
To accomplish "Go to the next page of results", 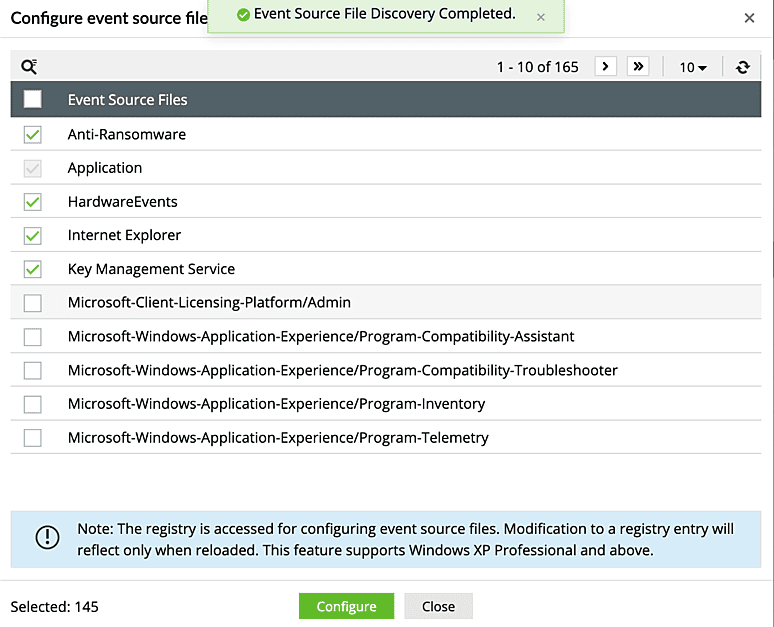I will click(605, 67).
